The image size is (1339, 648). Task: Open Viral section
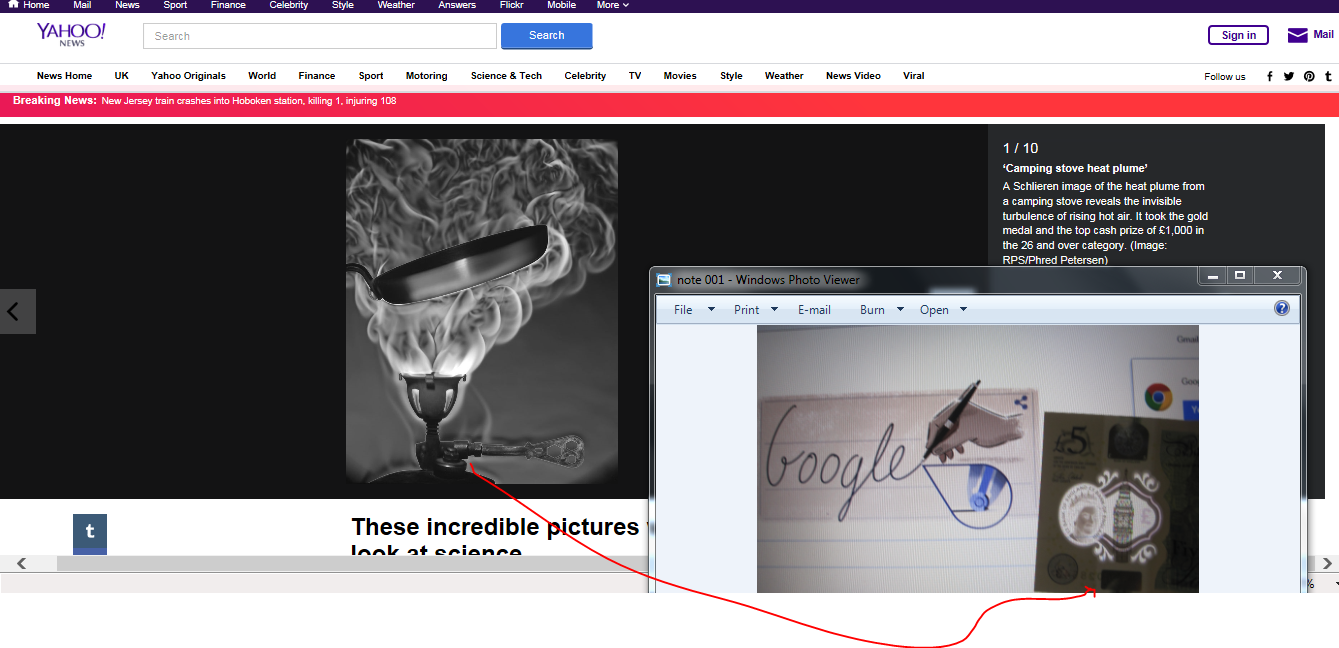click(913, 76)
